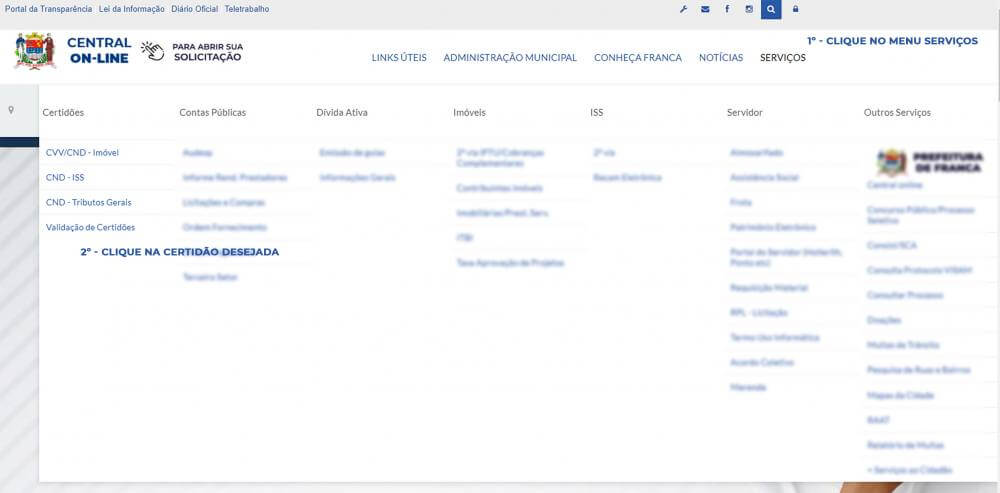This screenshot has width=1000, height=493.
Task: Click the Outros Serviços column heading
Action: pyautogui.click(x=897, y=112)
